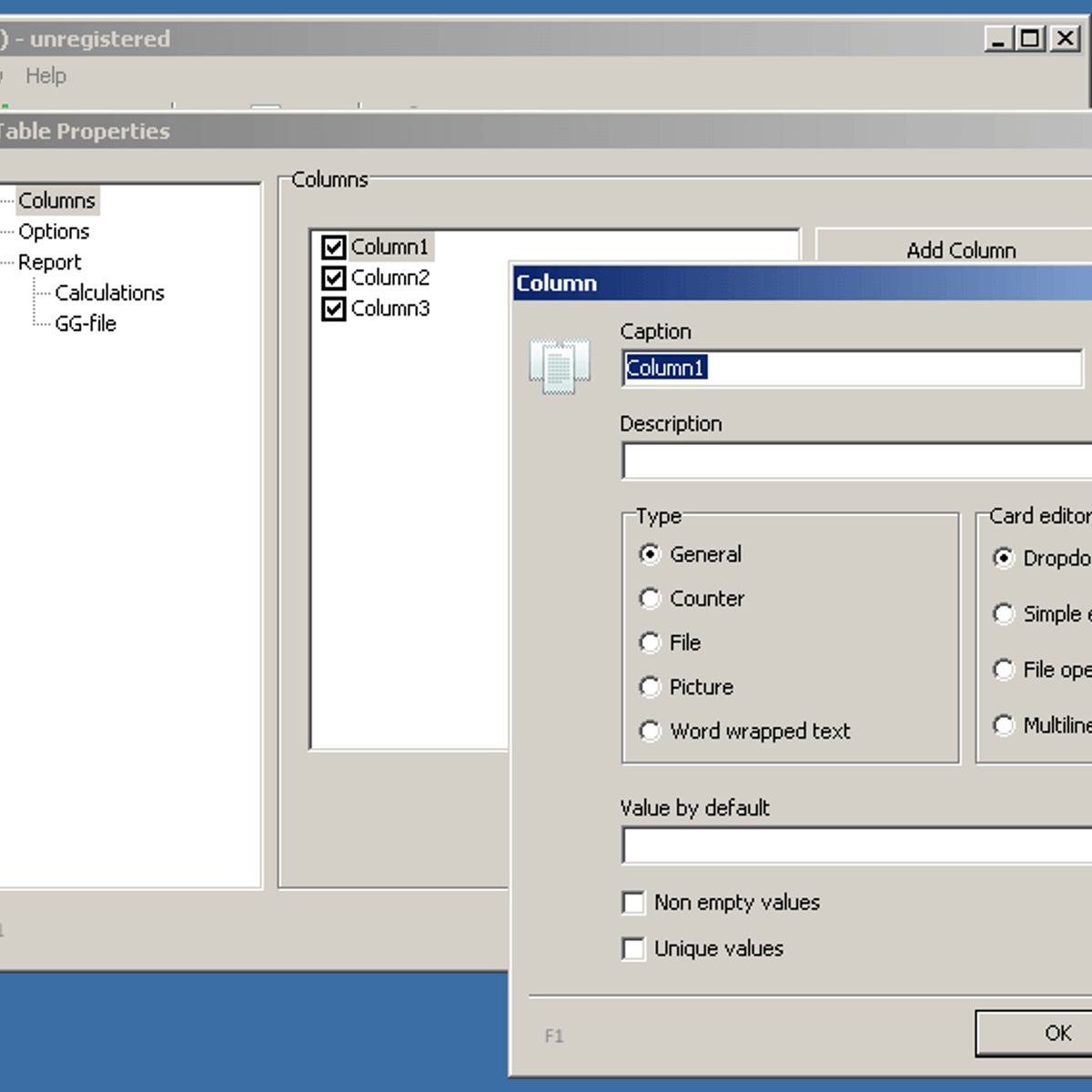Select the Column2 row label in the list
Viewport: 1092px width, 1092px height.
tap(390, 278)
